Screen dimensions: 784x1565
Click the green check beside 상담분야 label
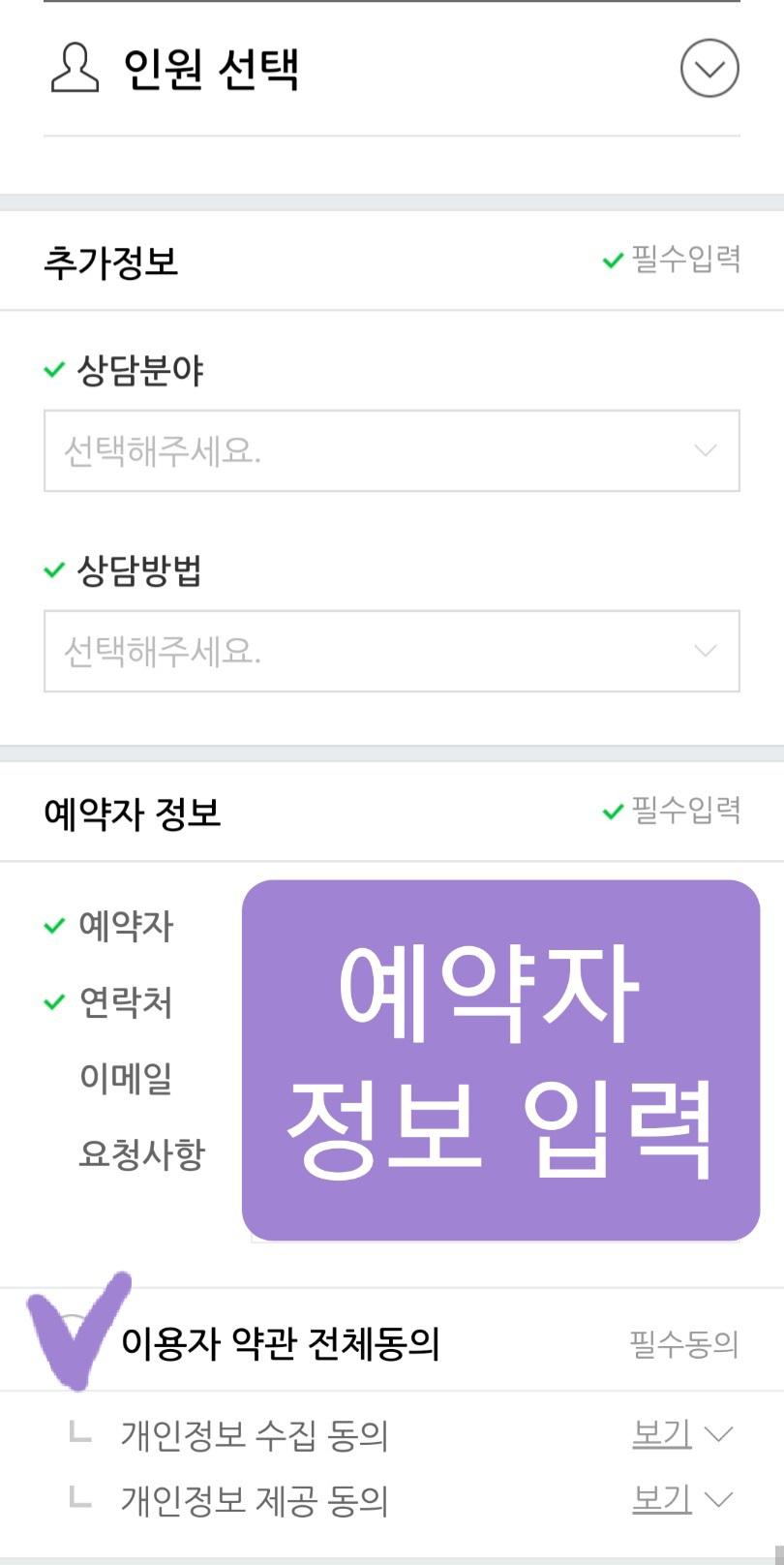[54, 370]
